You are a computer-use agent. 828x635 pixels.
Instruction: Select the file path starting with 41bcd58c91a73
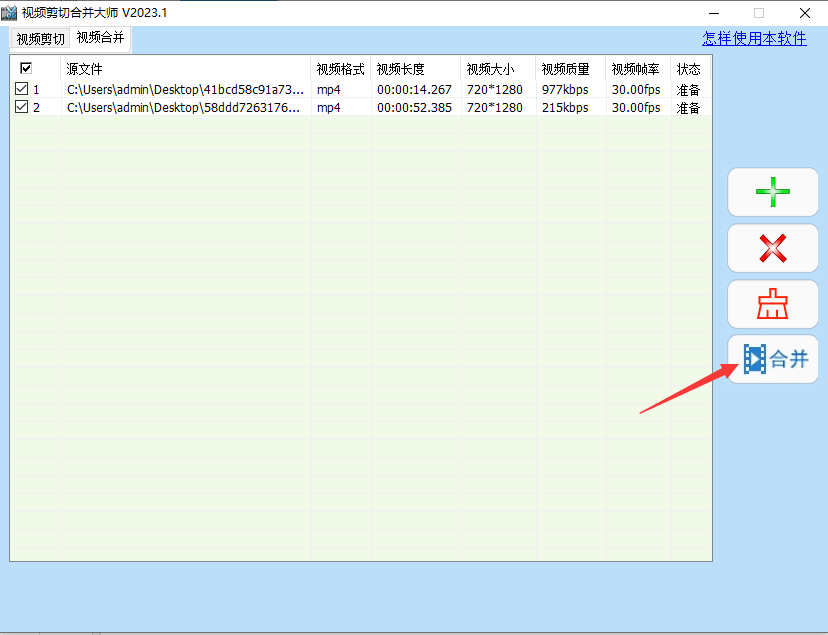tap(185, 89)
